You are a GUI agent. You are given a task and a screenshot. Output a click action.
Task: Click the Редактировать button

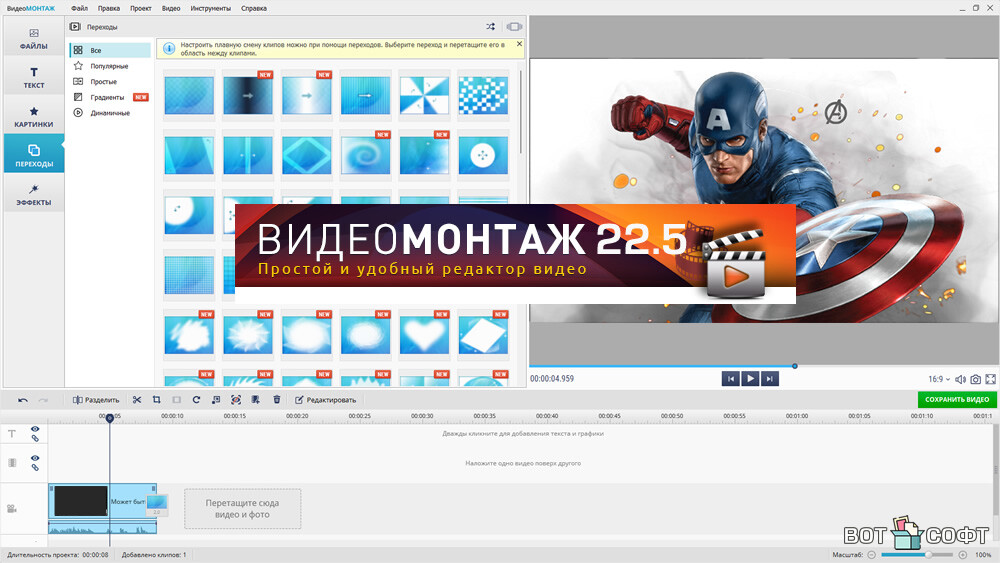[325, 400]
